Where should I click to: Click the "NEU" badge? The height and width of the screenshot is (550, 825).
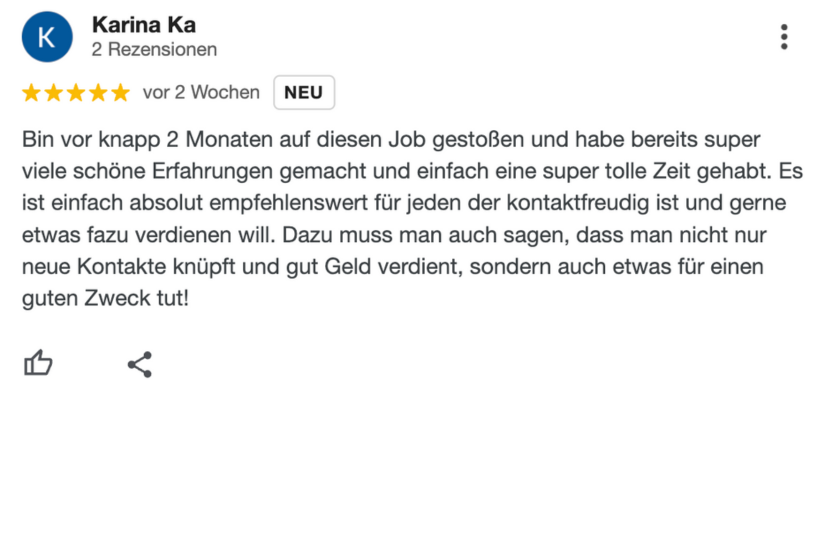tap(303, 93)
